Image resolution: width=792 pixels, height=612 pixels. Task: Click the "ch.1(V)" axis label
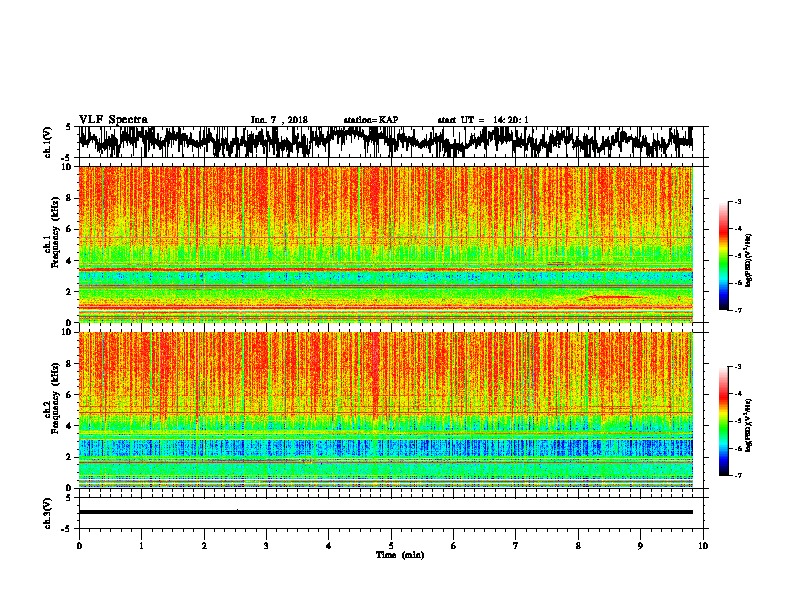48,142
